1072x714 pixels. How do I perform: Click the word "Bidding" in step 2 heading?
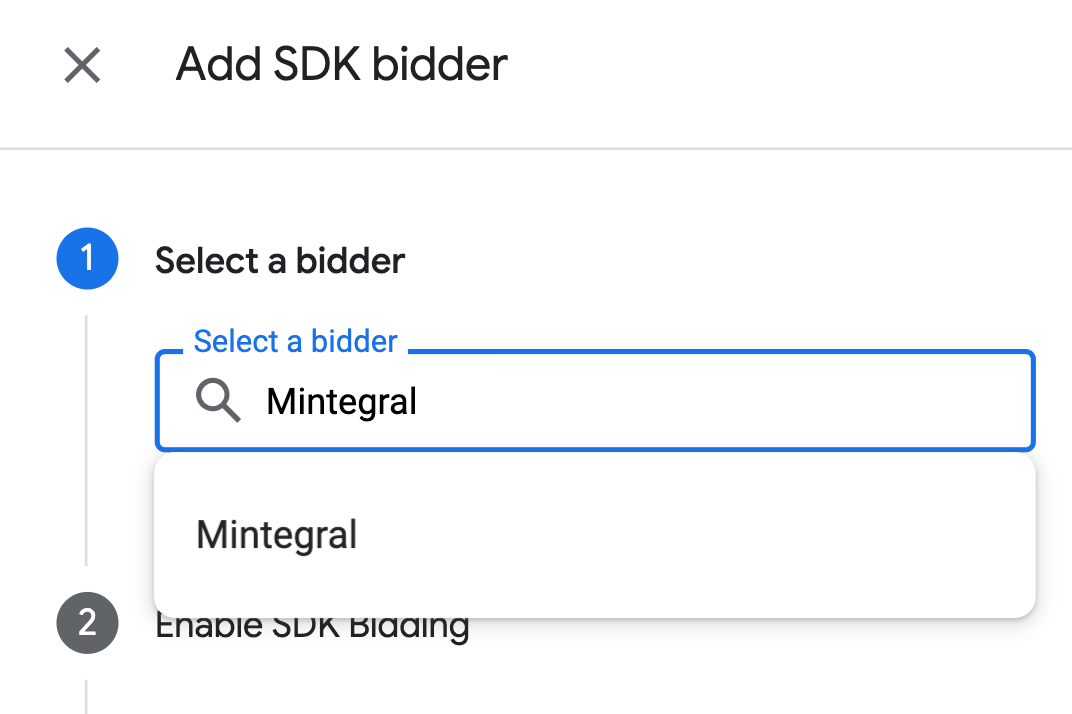[418, 628]
